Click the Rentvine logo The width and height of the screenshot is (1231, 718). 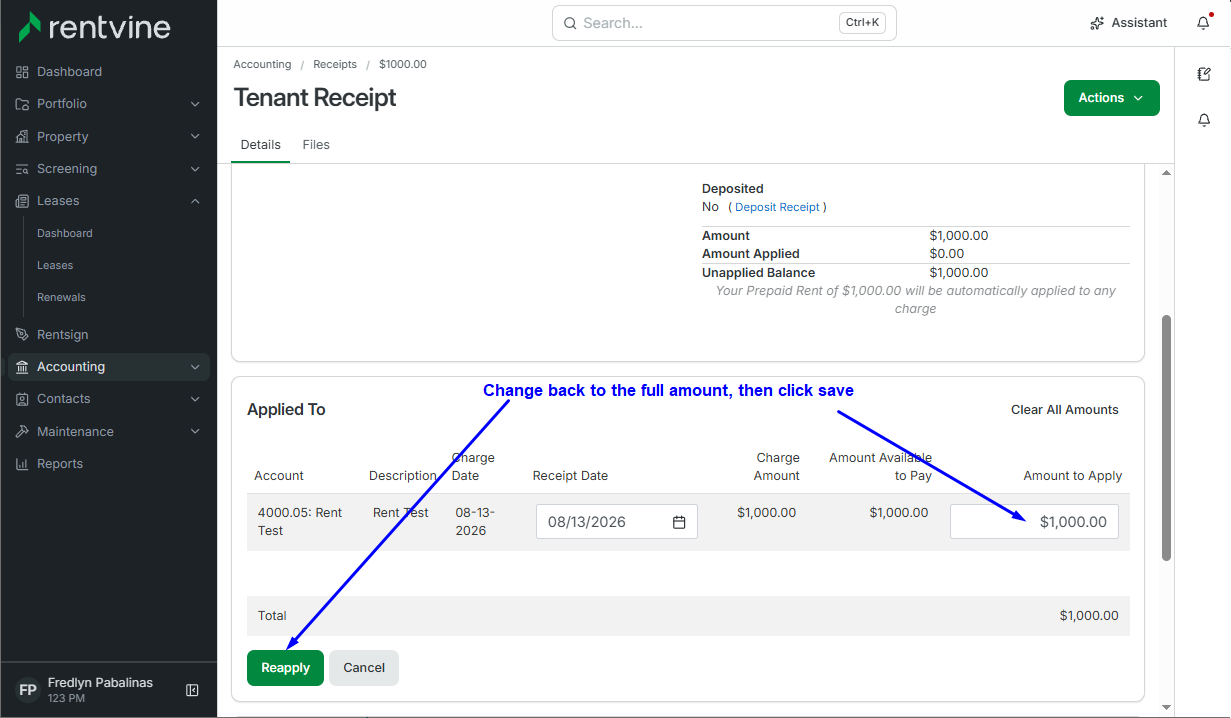click(94, 27)
